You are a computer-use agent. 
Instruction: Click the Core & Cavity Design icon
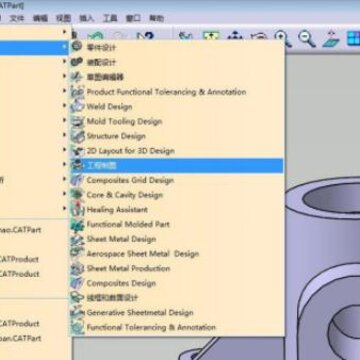77,195
